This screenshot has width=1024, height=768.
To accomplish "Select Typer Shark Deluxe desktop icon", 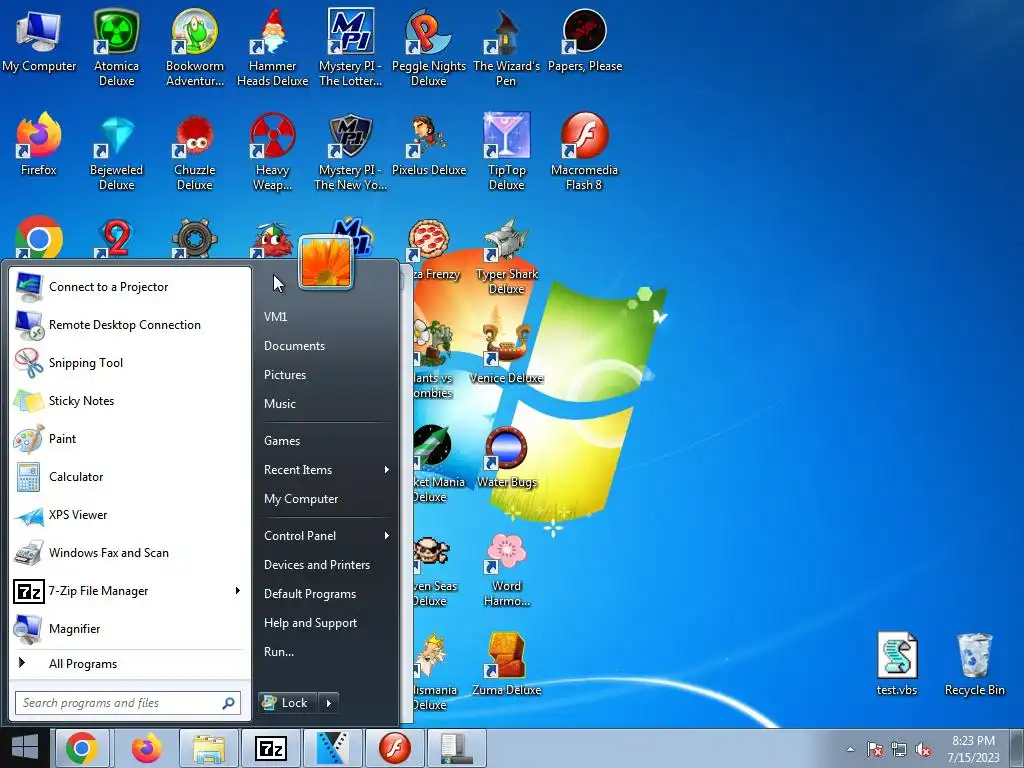I will click(x=506, y=256).
